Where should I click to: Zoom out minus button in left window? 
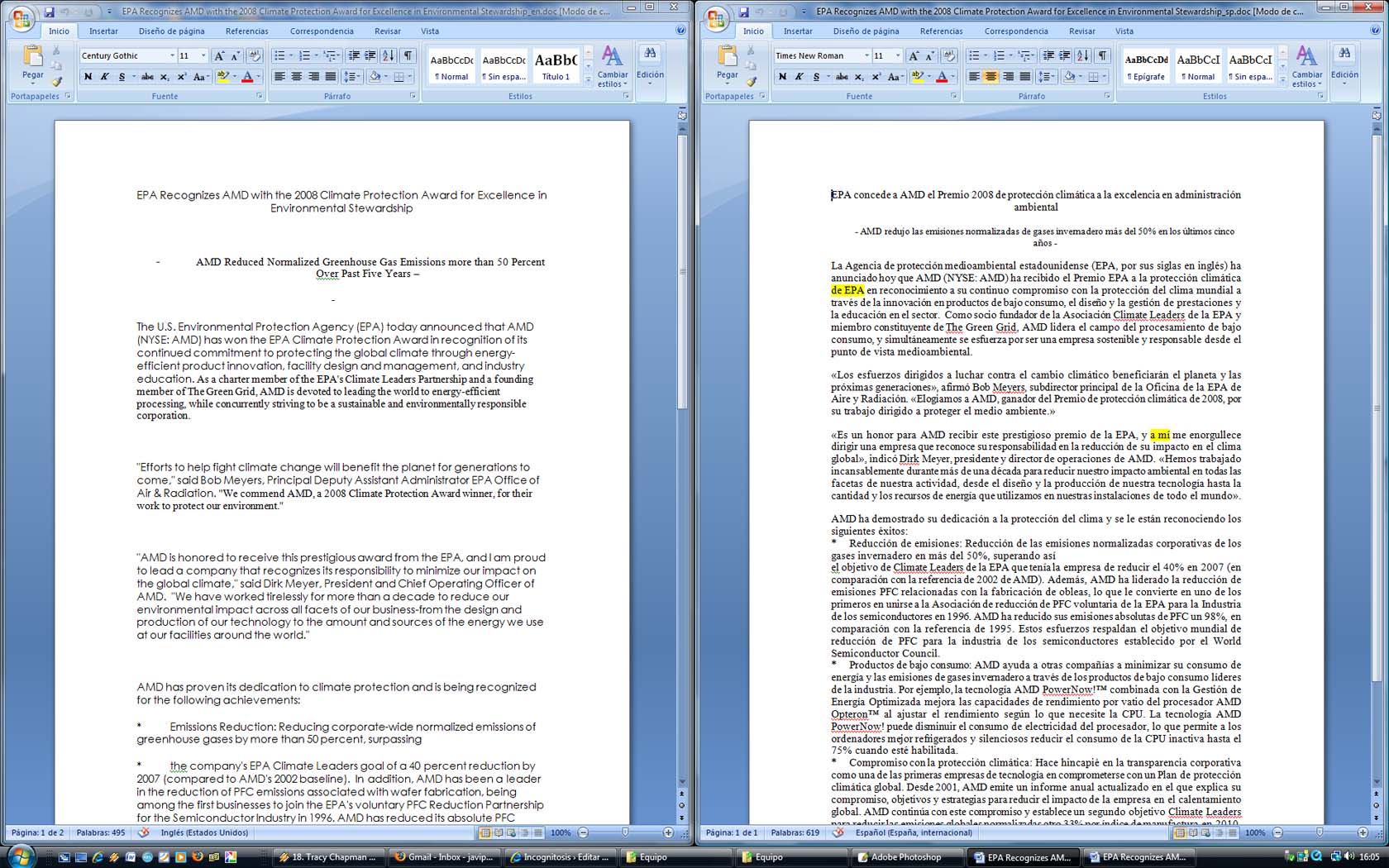click(x=583, y=832)
